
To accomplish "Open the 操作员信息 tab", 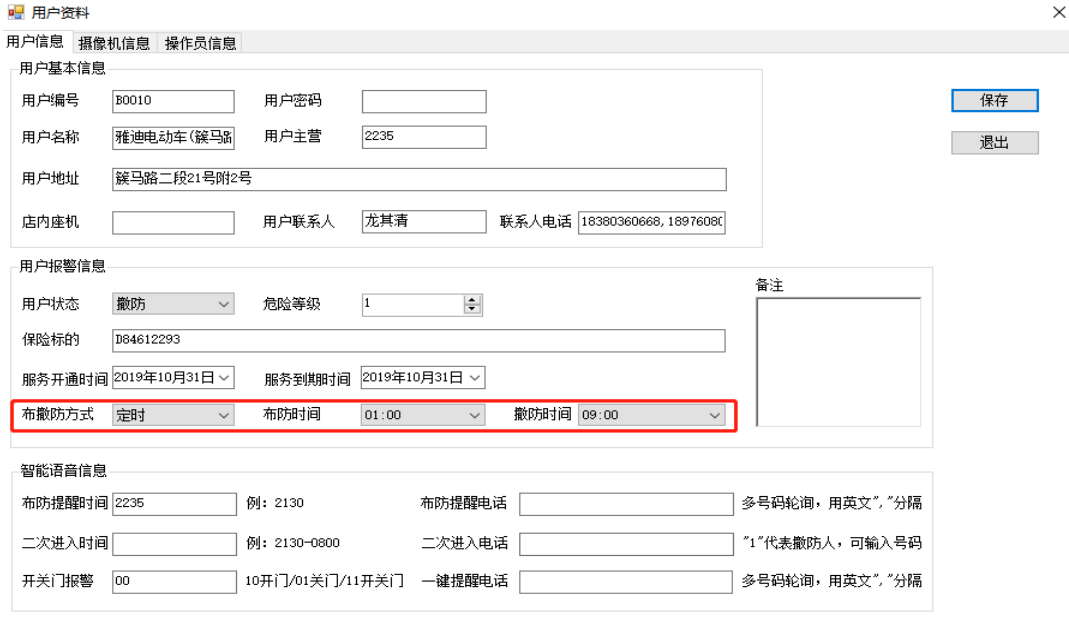I will pyautogui.click(x=200, y=43).
